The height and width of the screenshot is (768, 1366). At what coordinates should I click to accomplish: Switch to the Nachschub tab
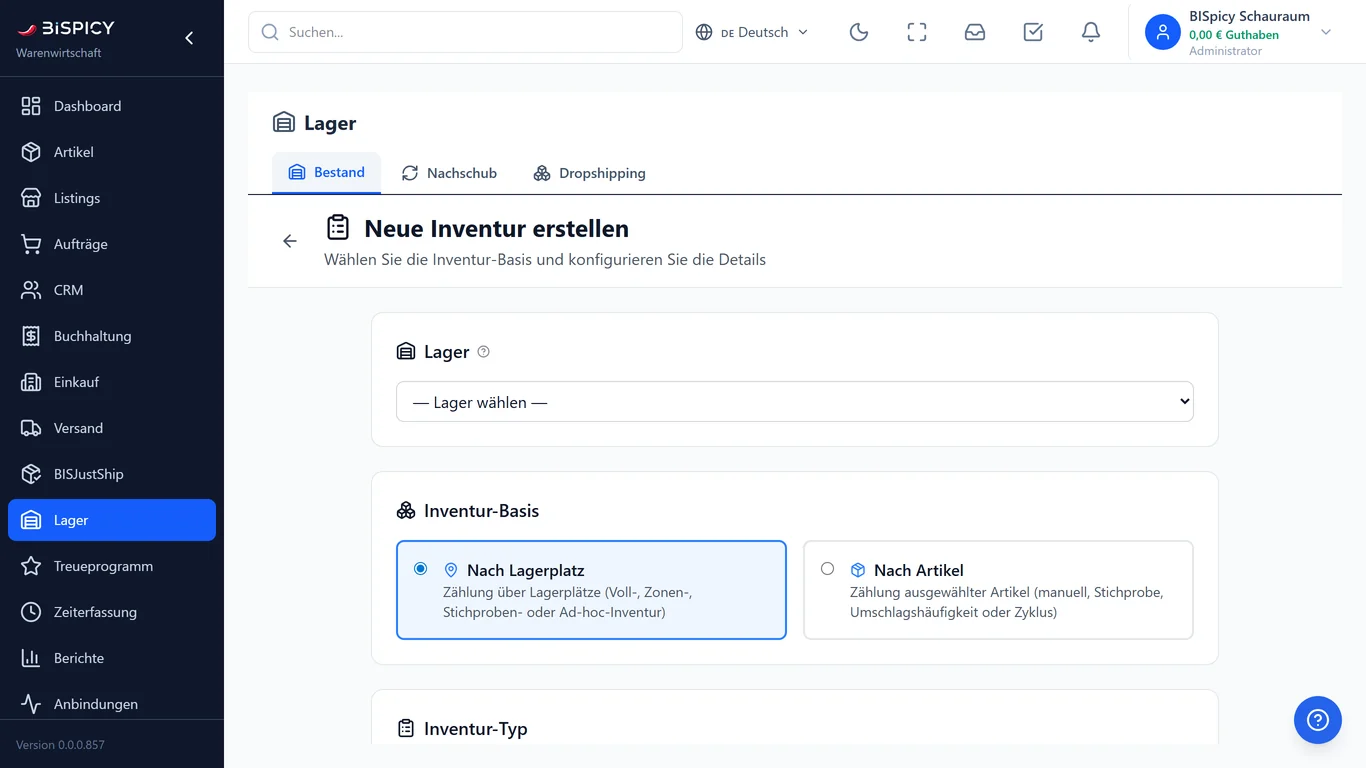(449, 173)
